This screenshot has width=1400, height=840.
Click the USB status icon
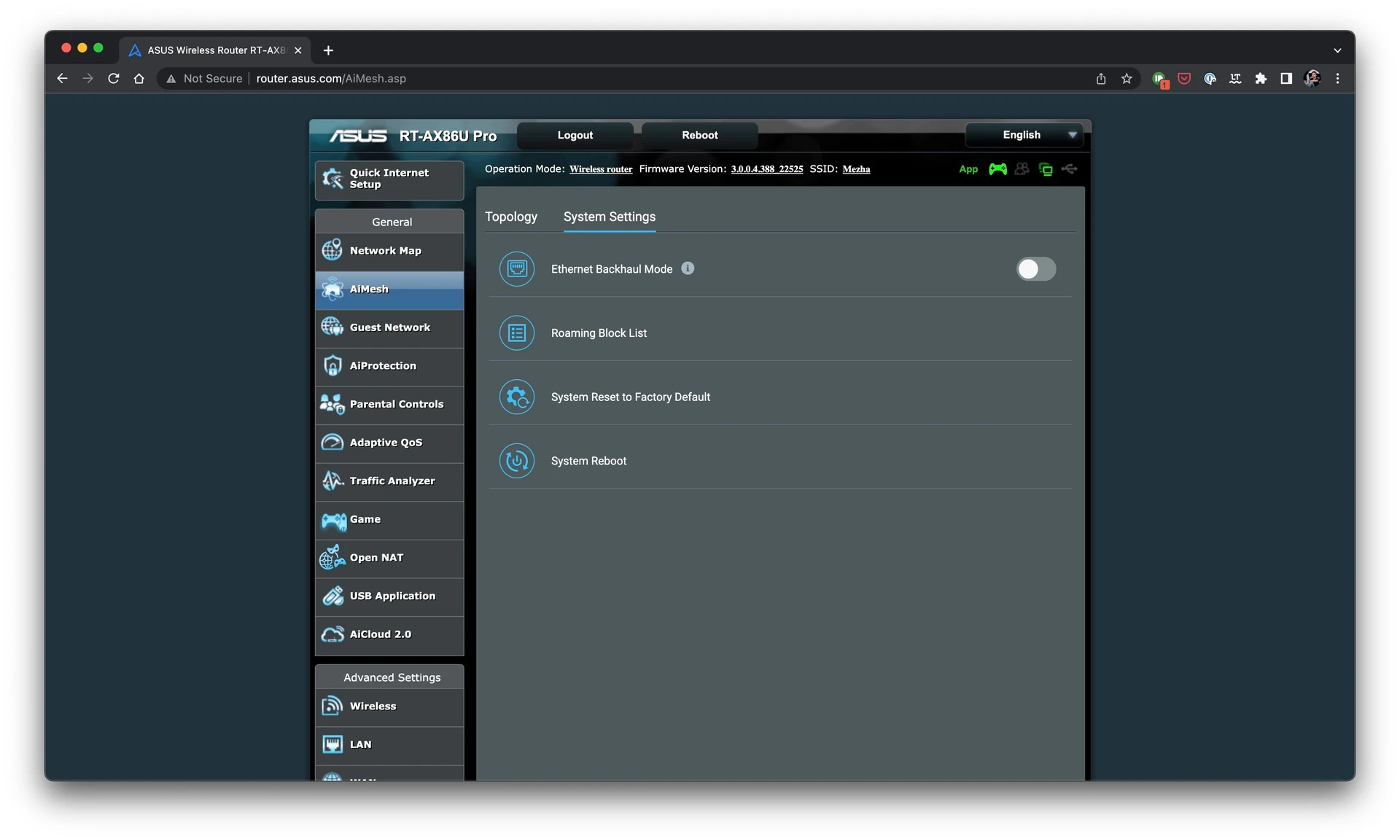coord(1070,169)
